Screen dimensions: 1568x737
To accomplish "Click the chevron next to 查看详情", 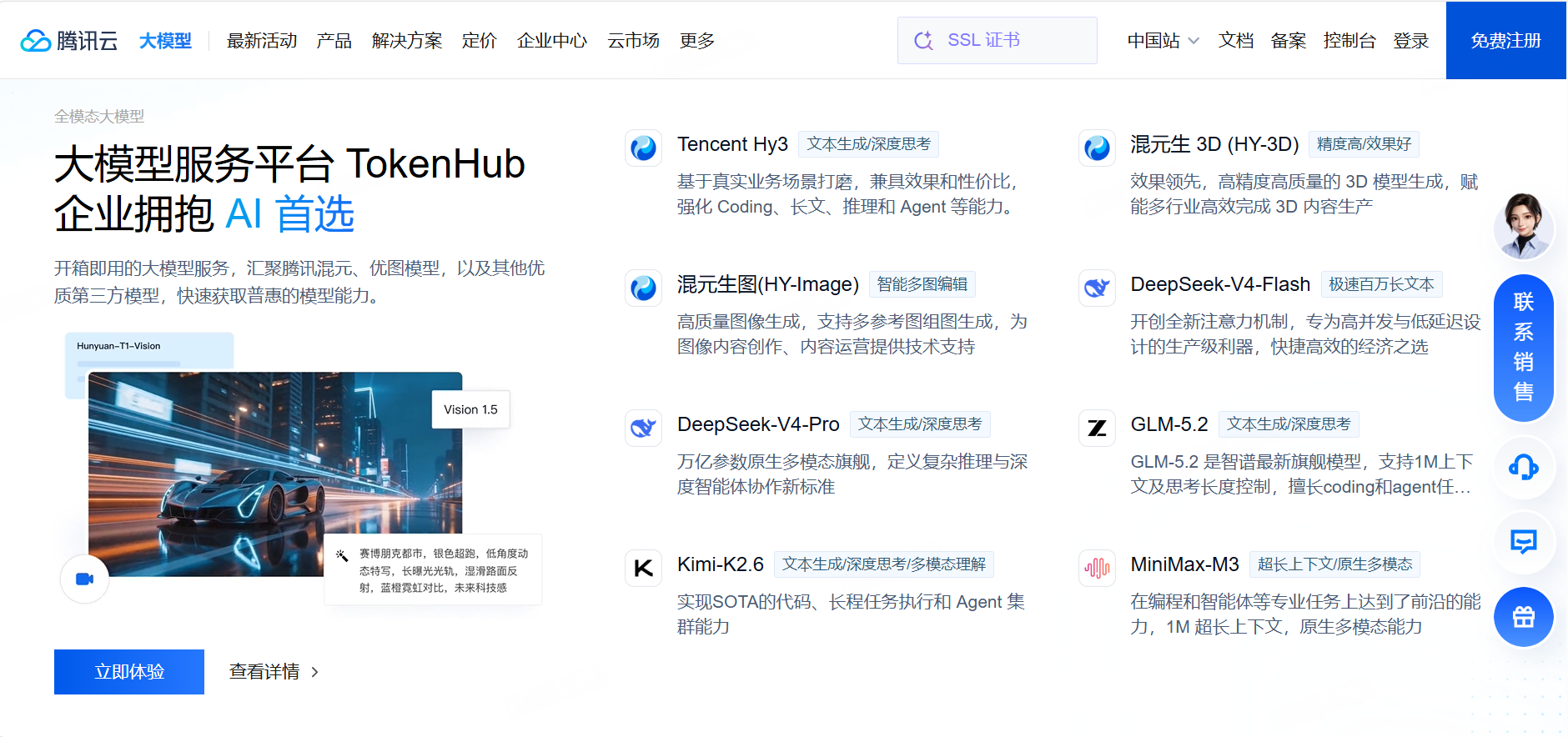I will pos(314,672).
